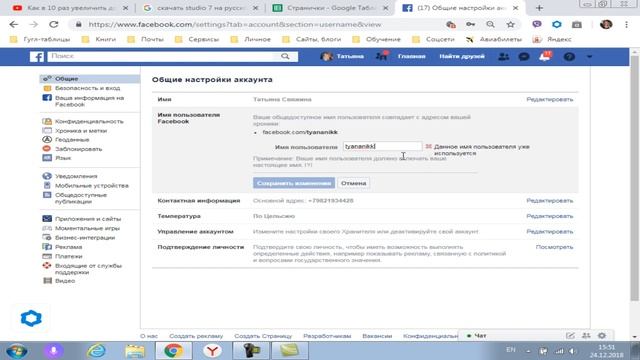
Task: Open Общедоступные публикации settings
Action: click(81, 198)
